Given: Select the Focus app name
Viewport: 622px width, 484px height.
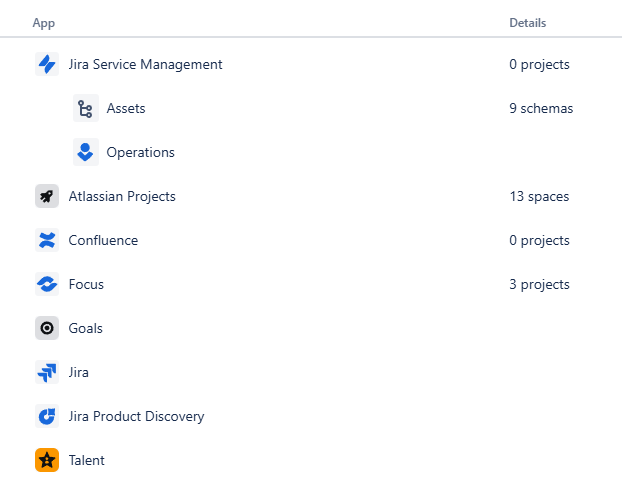Looking at the screenshot, I should click(86, 284).
